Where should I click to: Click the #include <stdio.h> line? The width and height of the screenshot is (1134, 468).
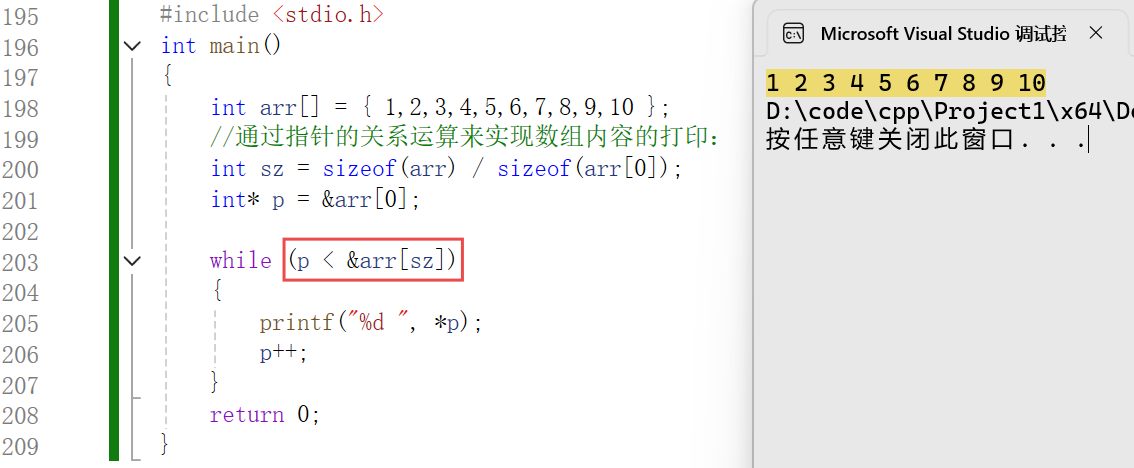click(272, 14)
